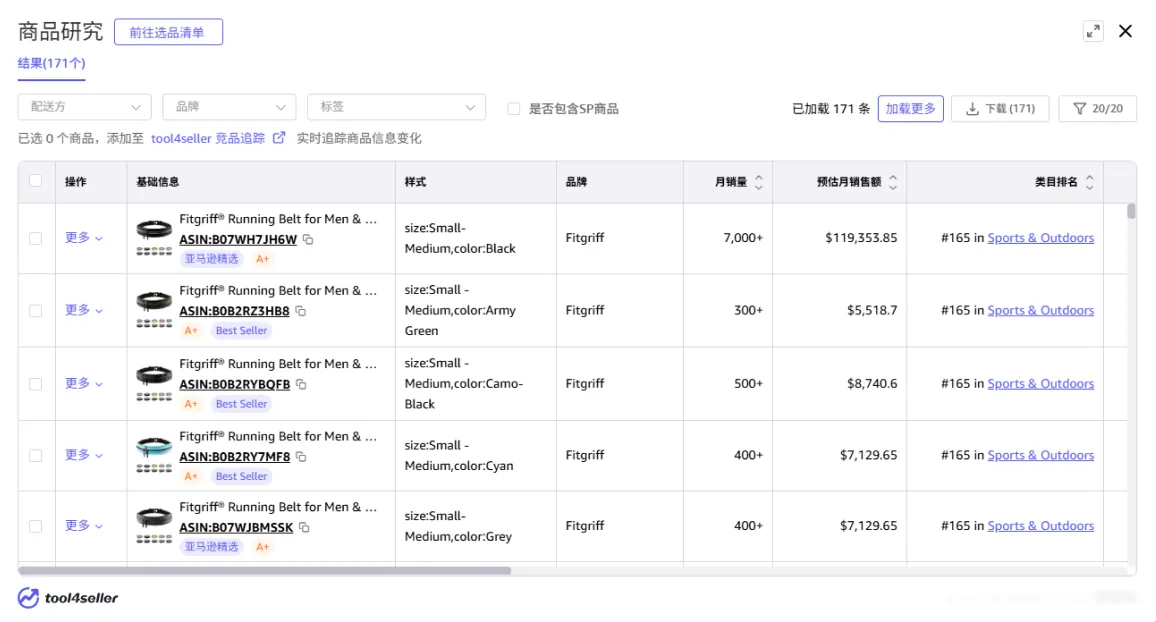
Task: Open the 配送方 dropdown
Action: [x=85, y=107]
